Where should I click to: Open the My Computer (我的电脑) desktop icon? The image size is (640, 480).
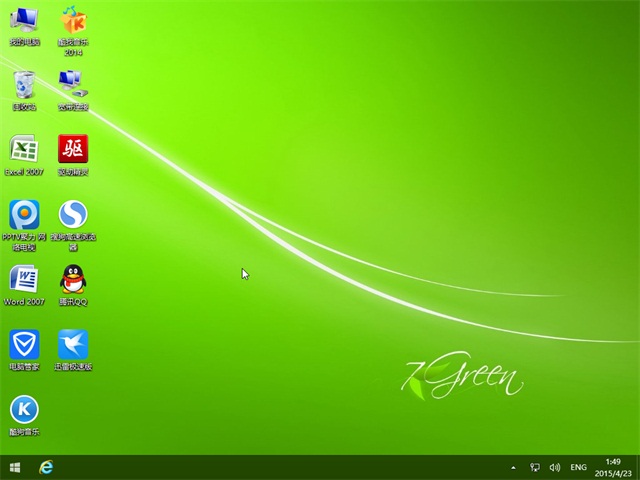click(x=25, y=21)
